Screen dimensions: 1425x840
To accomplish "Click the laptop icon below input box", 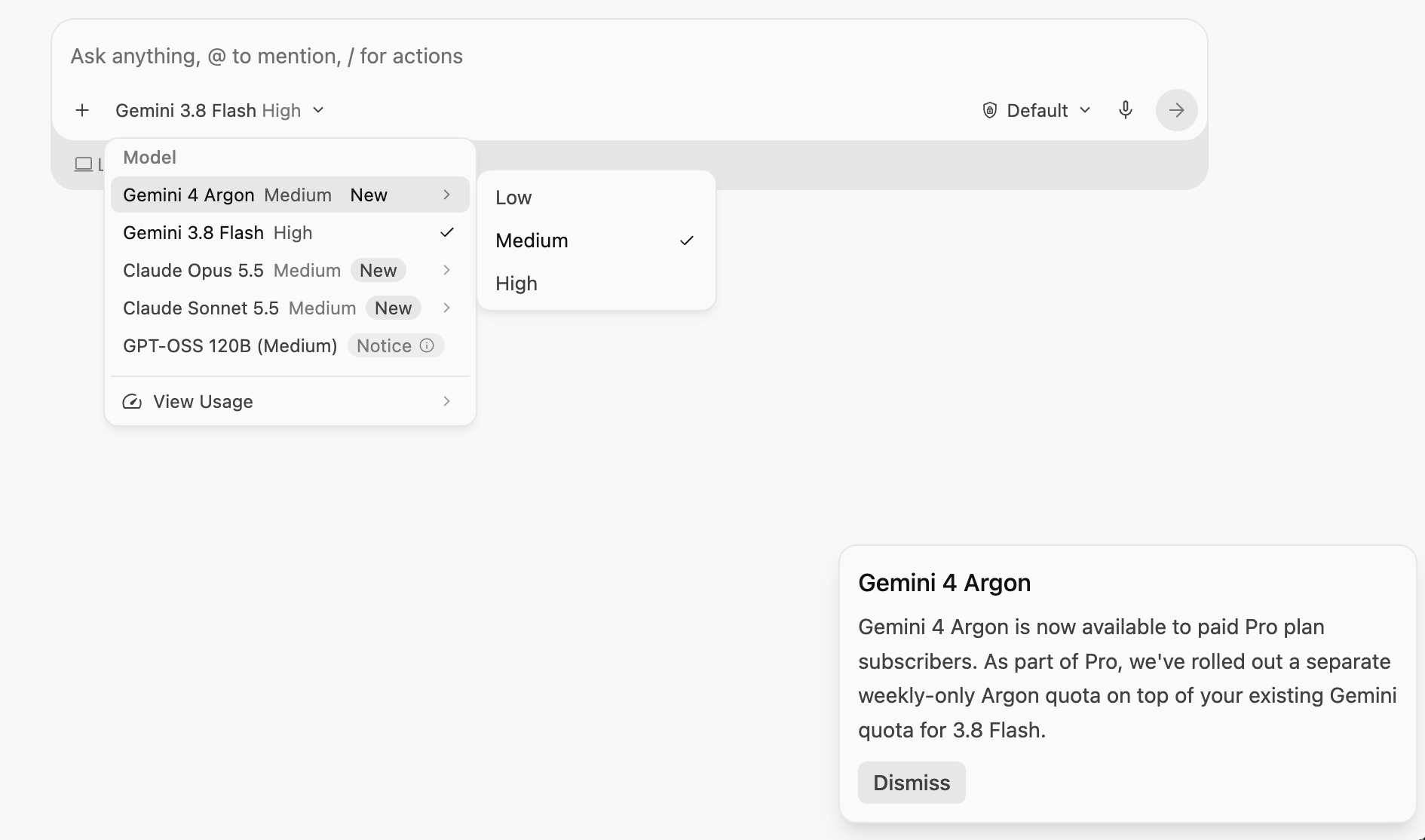I will click(x=84, y=164).
